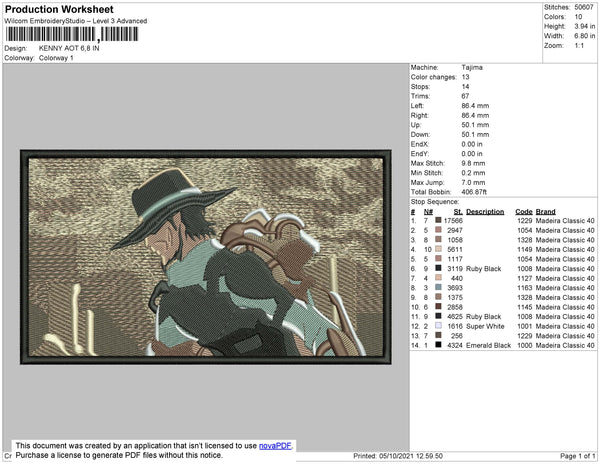Click the 'Code' column header

(x=524, y=212)
